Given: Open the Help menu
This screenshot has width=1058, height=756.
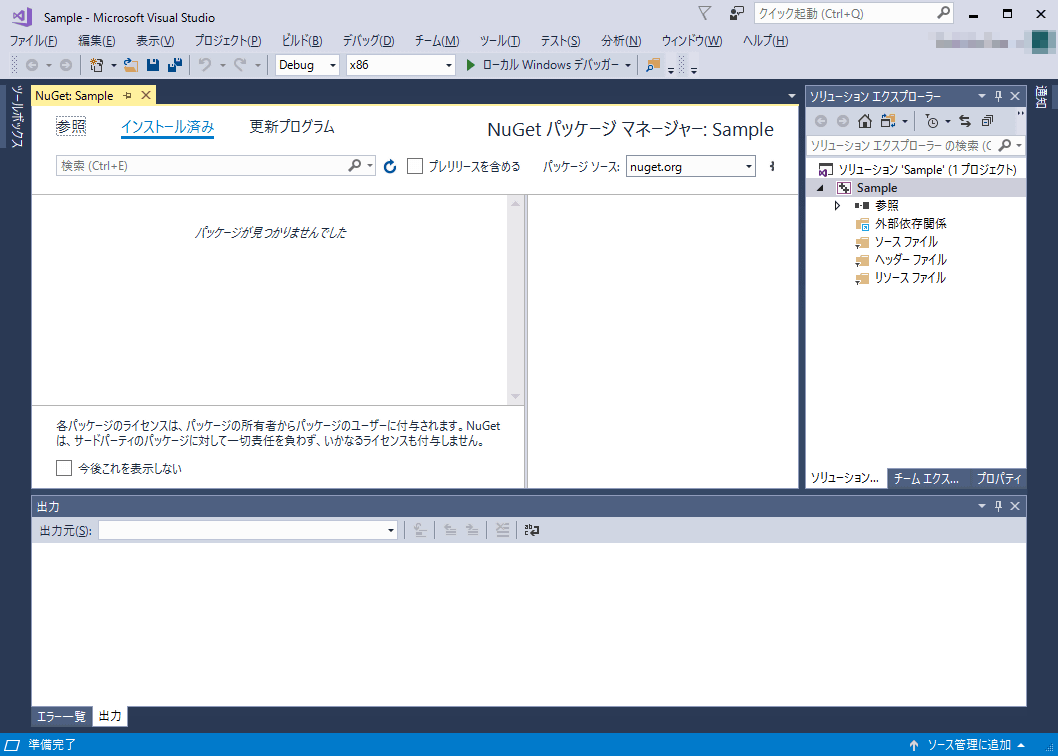Looking at the screenshot, I should 765,40.
